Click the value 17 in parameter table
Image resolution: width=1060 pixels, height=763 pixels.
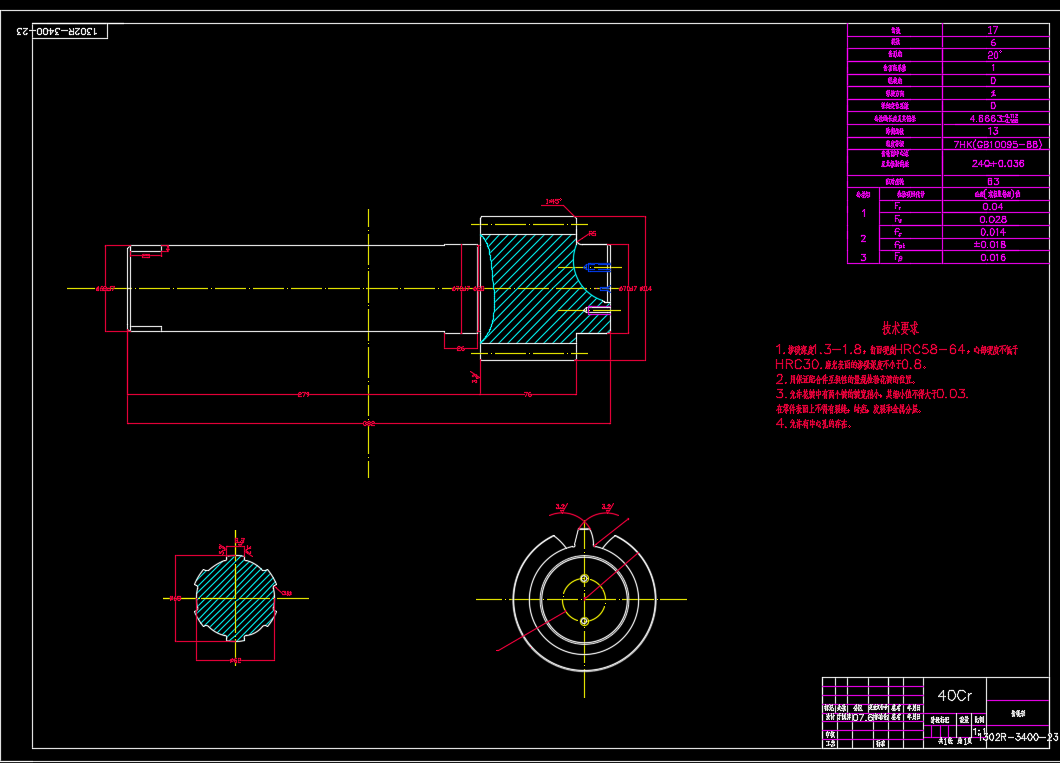993,31
